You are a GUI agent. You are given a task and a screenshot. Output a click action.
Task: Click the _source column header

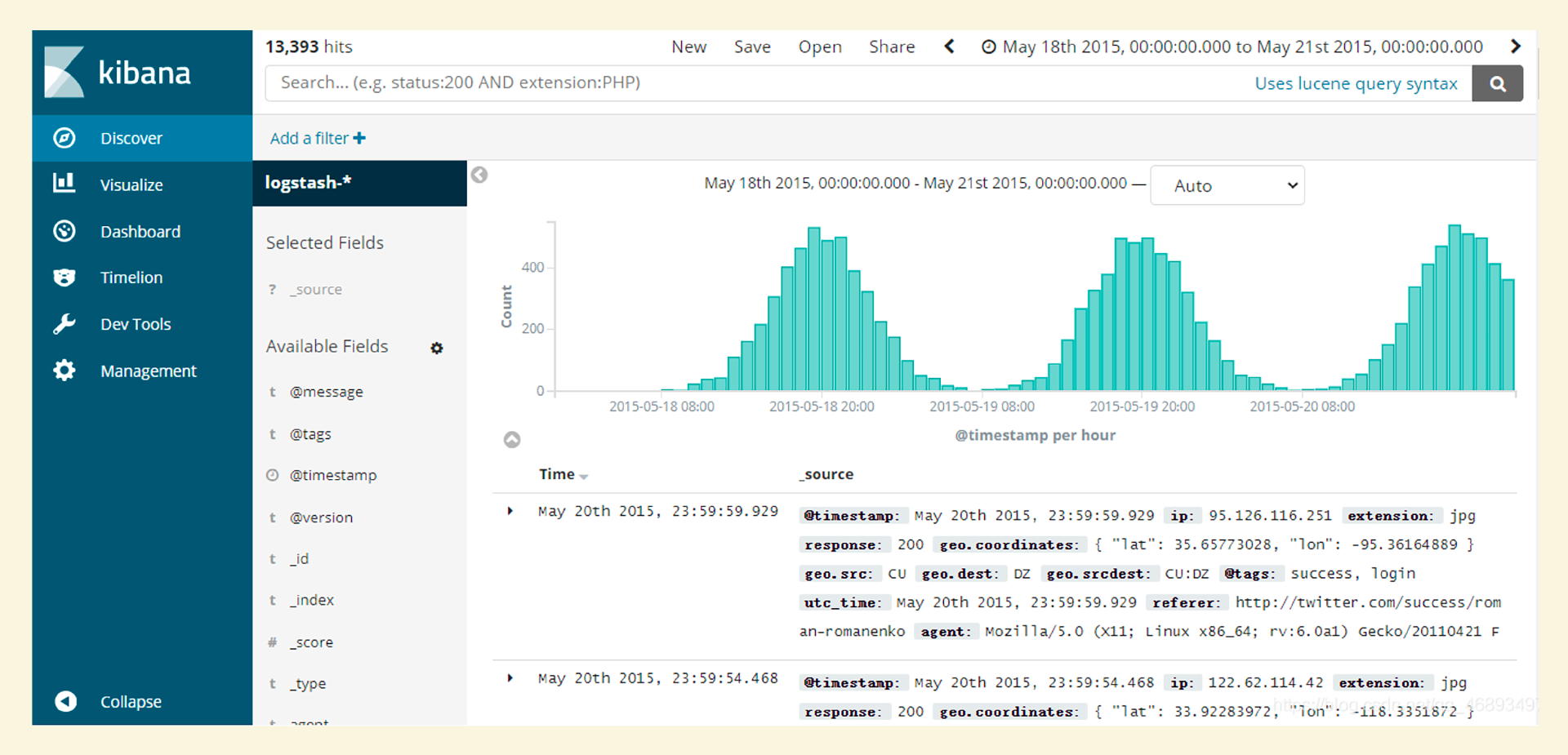pyautogui.click(x=826, y=474)
